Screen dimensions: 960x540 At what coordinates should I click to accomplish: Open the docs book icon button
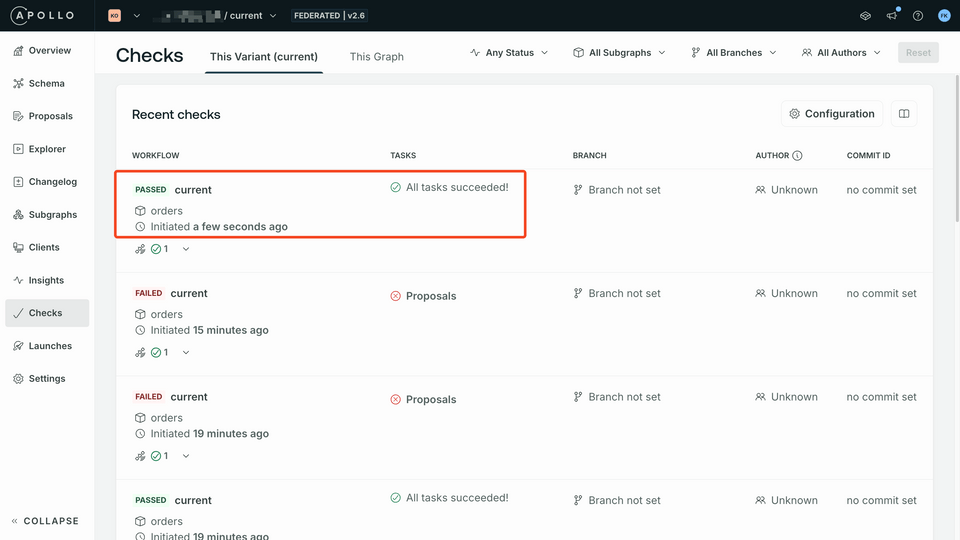coord(904,114)
